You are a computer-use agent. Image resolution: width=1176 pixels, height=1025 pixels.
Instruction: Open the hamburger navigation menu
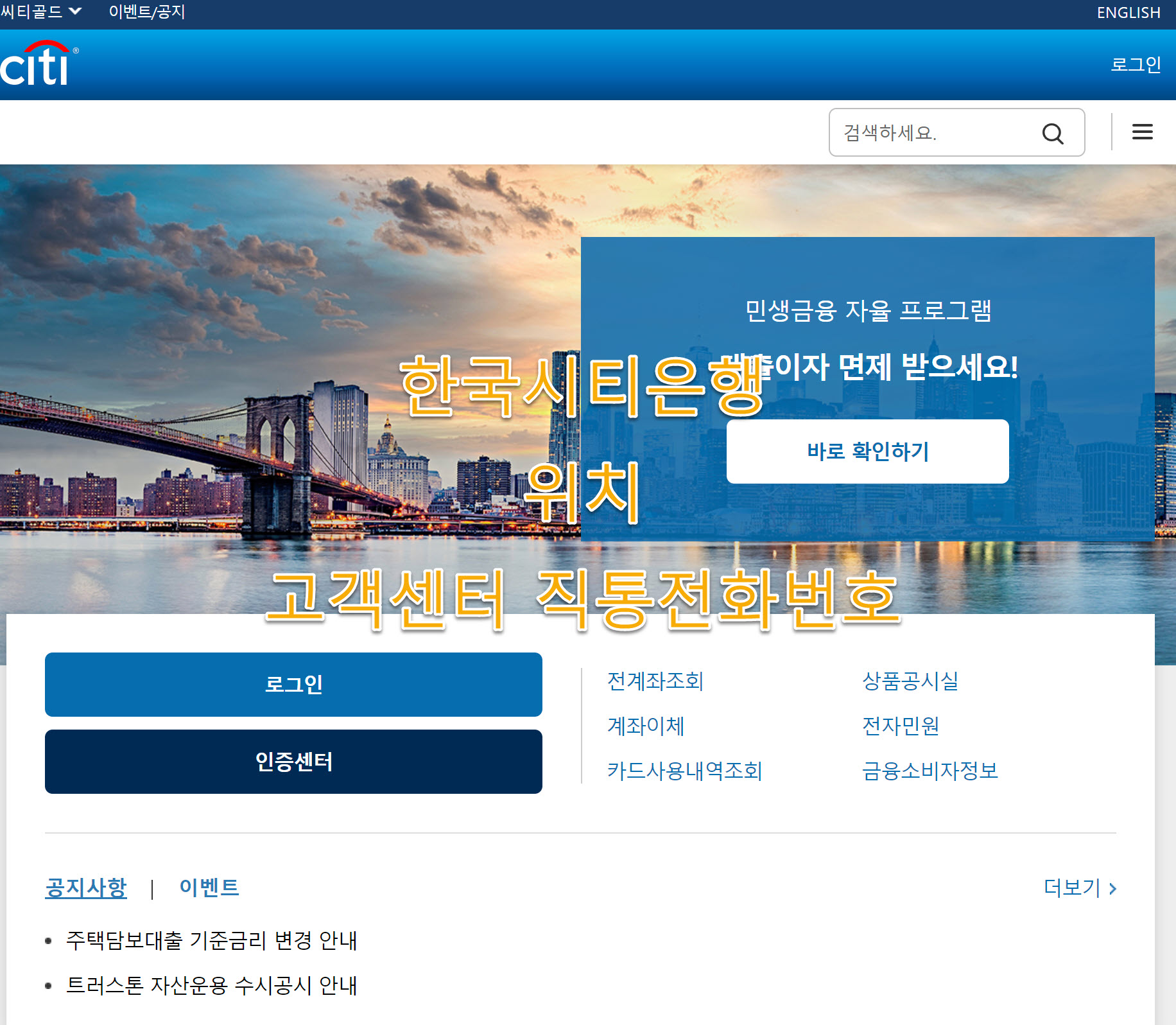tap(1143, 132)
